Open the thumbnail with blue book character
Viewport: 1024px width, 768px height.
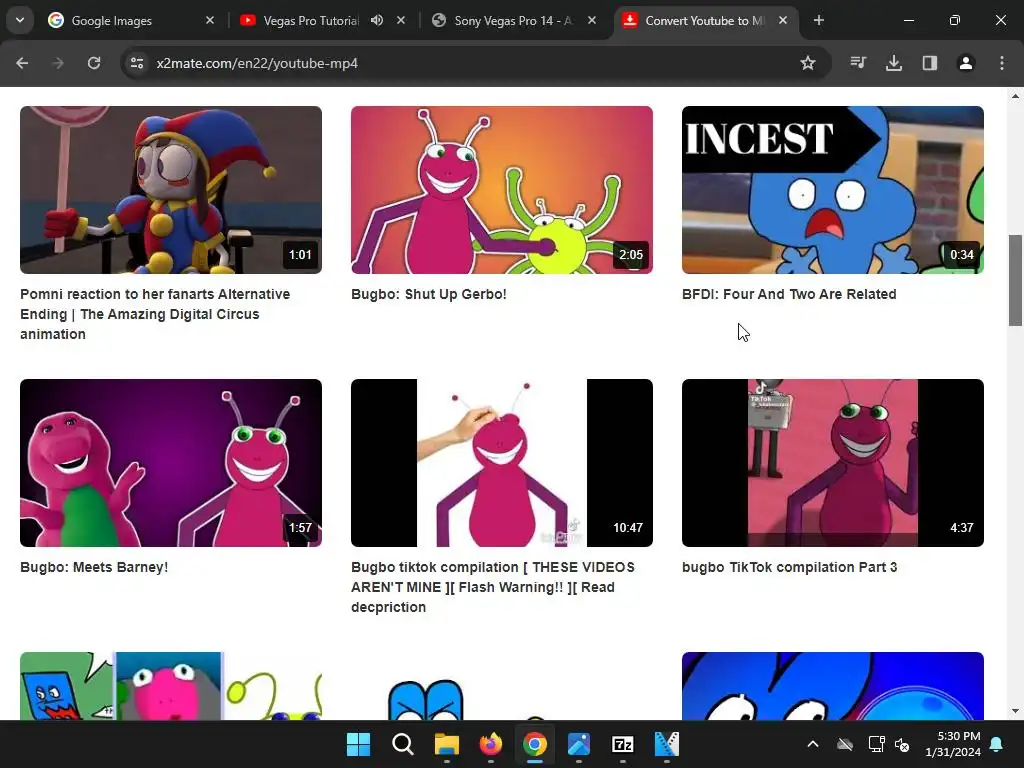tap(502, 686)
